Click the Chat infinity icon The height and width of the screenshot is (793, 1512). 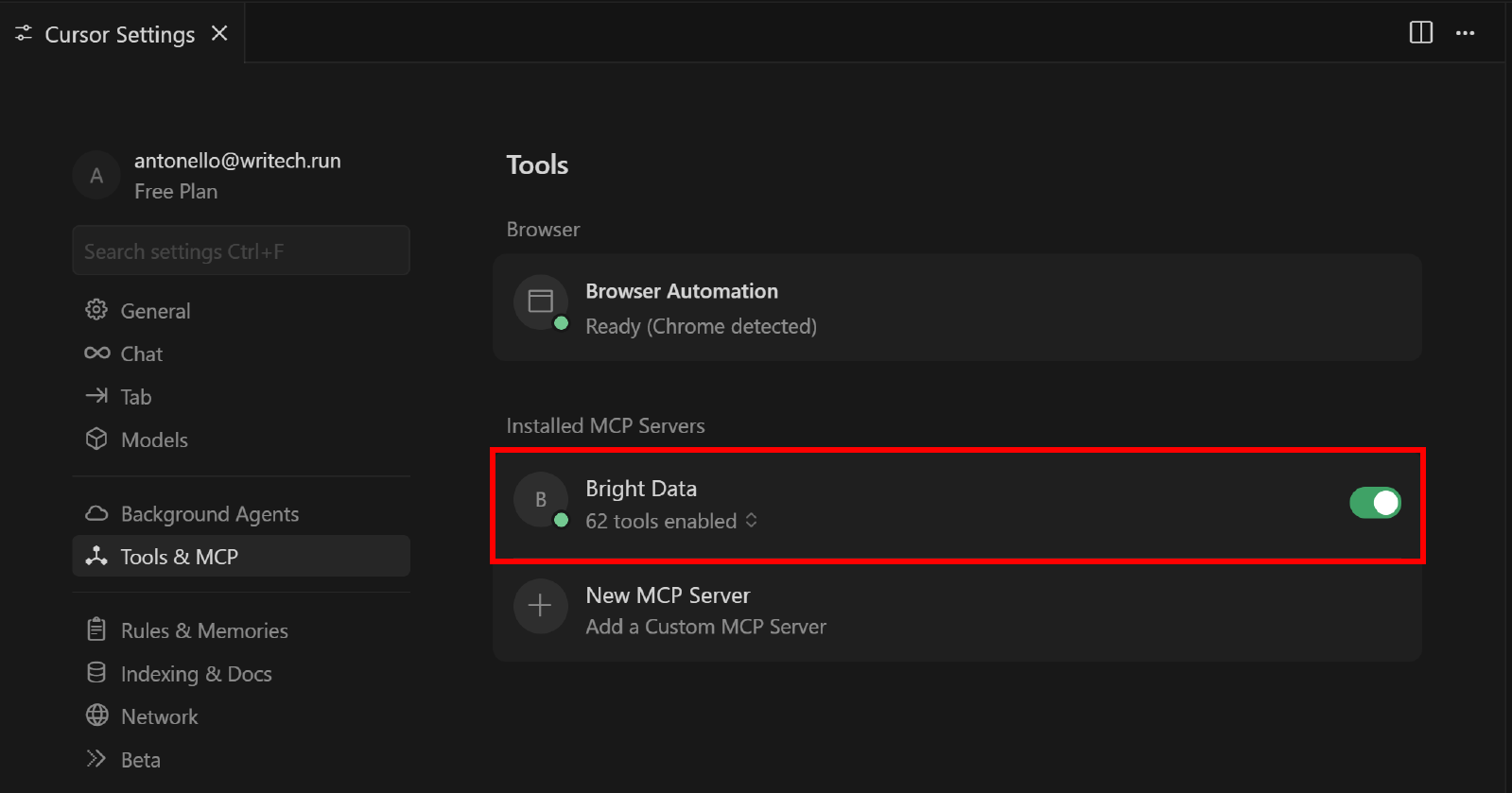pyautogui.click(x=96, y=353)
